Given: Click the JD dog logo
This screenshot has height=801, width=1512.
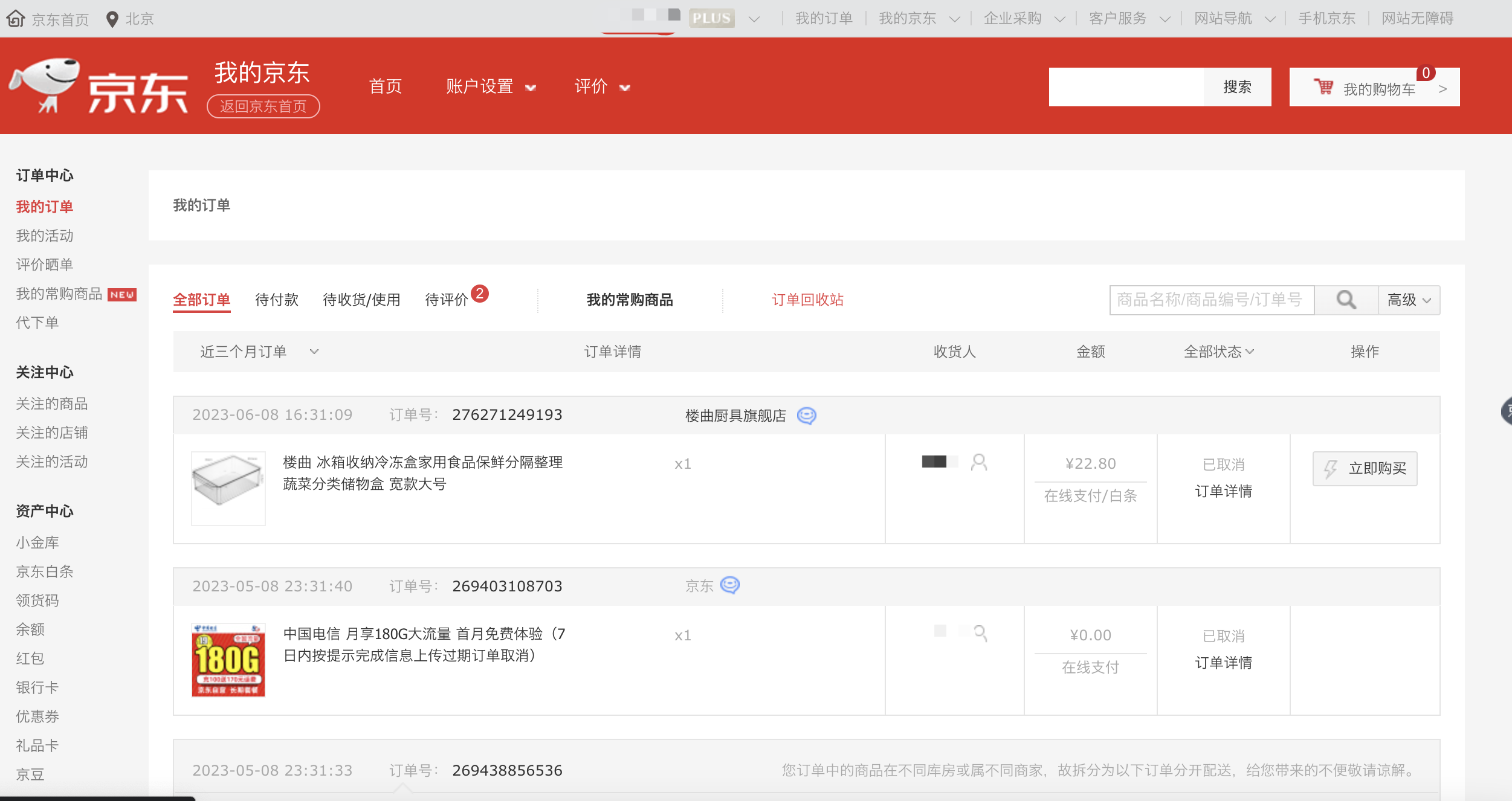Looking at the screenshot, I should (x=45, y=86).
